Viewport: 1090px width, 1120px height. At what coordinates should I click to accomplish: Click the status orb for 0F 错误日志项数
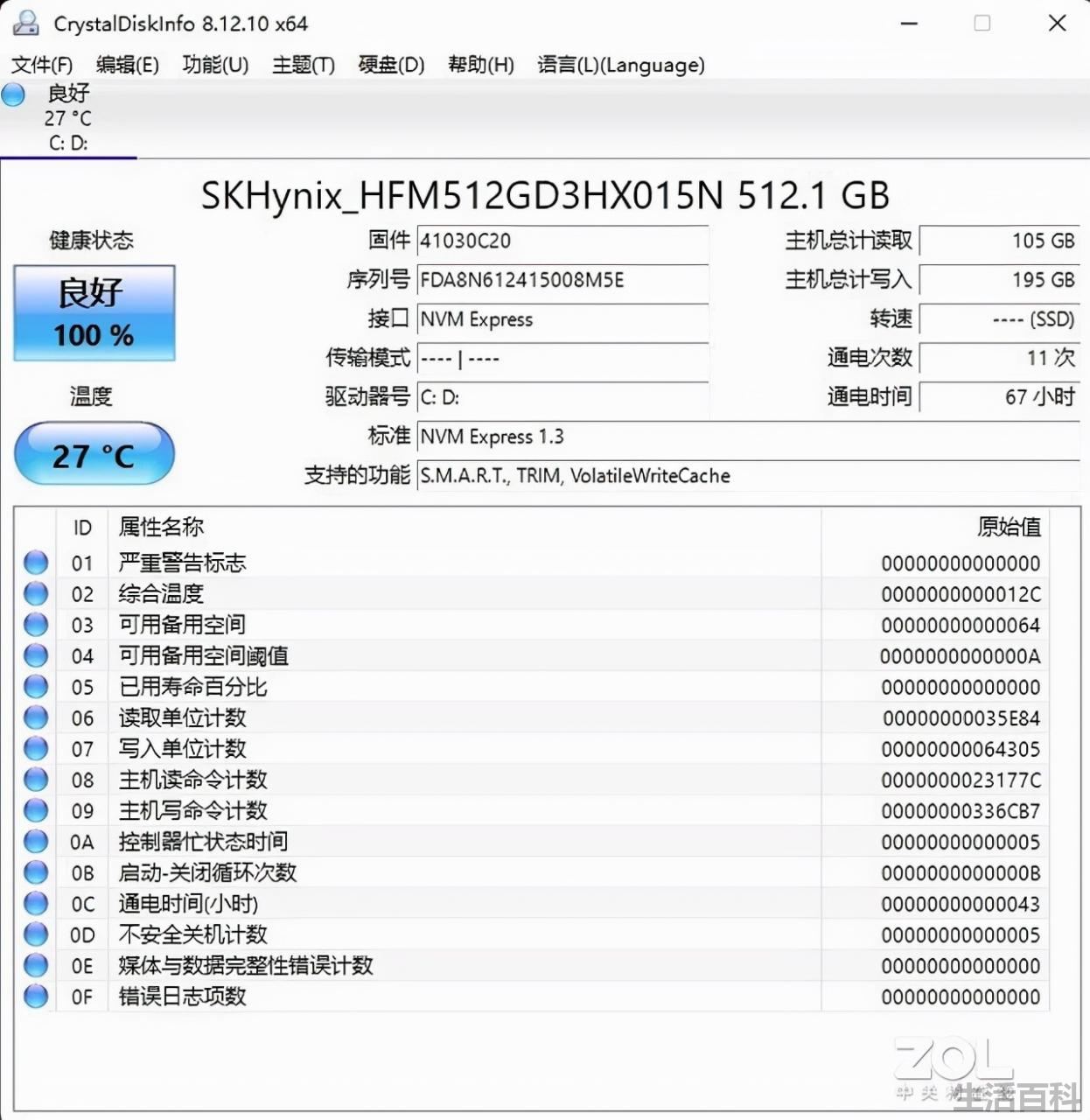coord(36,997)
